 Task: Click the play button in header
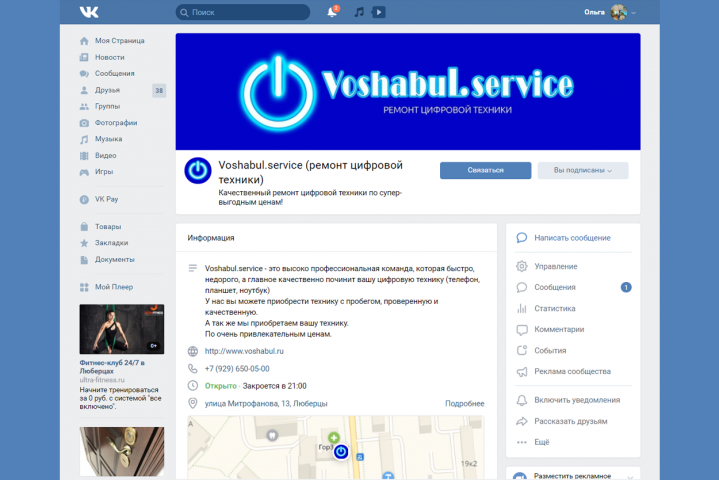click(x=378, y=12)
